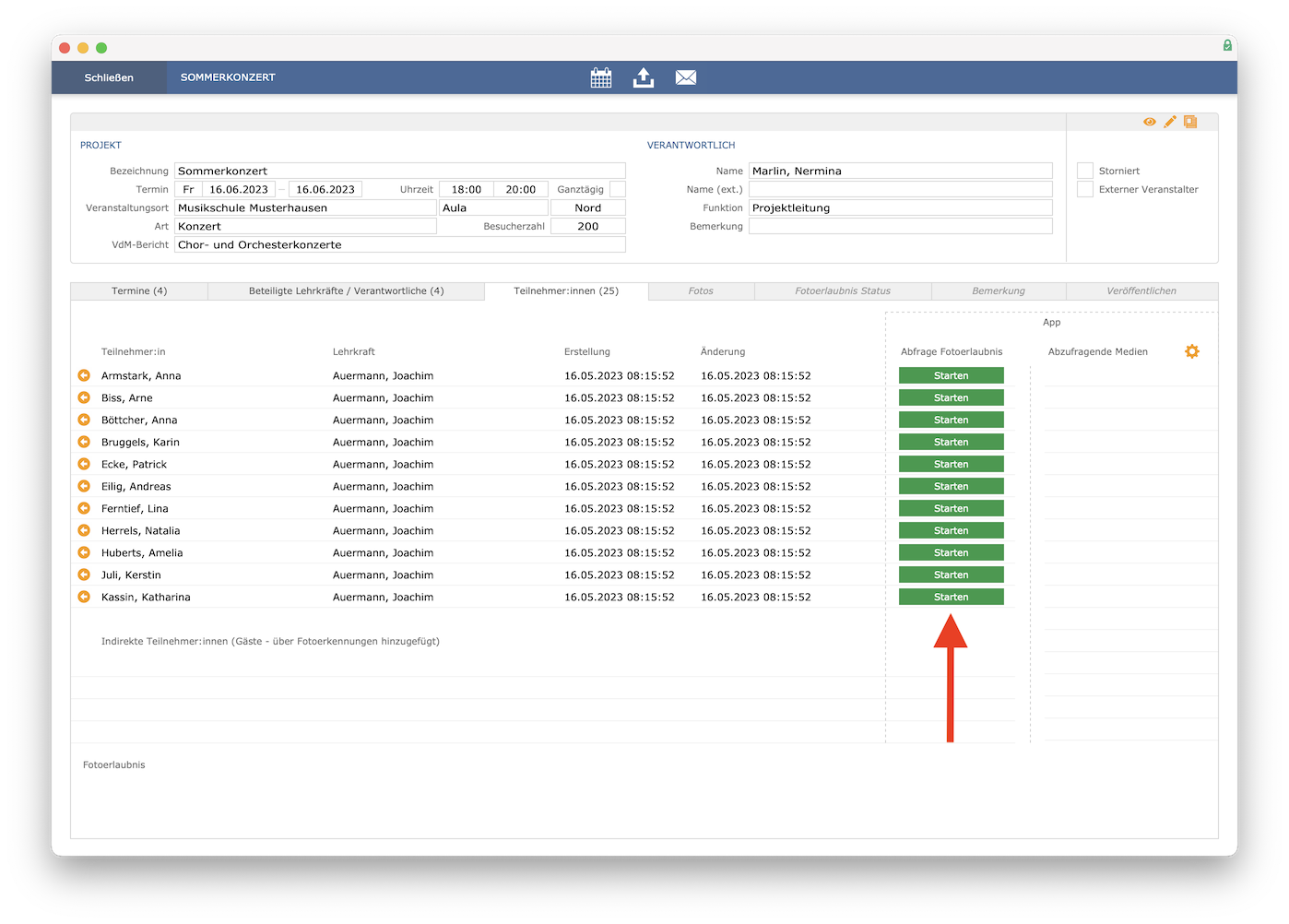Click VdM-Bericht field Chor- und Orchesterkonzerte

[x=400, y=244]
